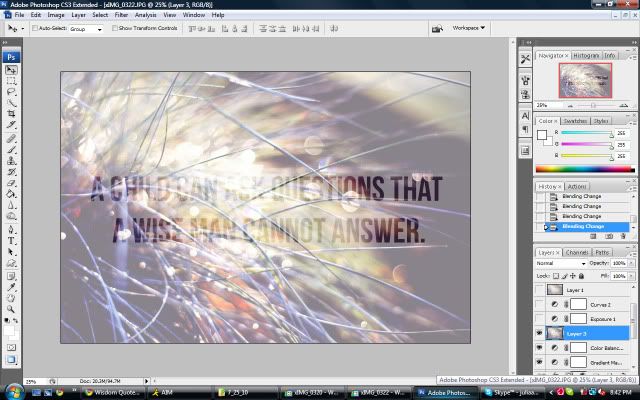
Task: Open the Tool Preset picker arrow
Action: click(x=22, y=29)
